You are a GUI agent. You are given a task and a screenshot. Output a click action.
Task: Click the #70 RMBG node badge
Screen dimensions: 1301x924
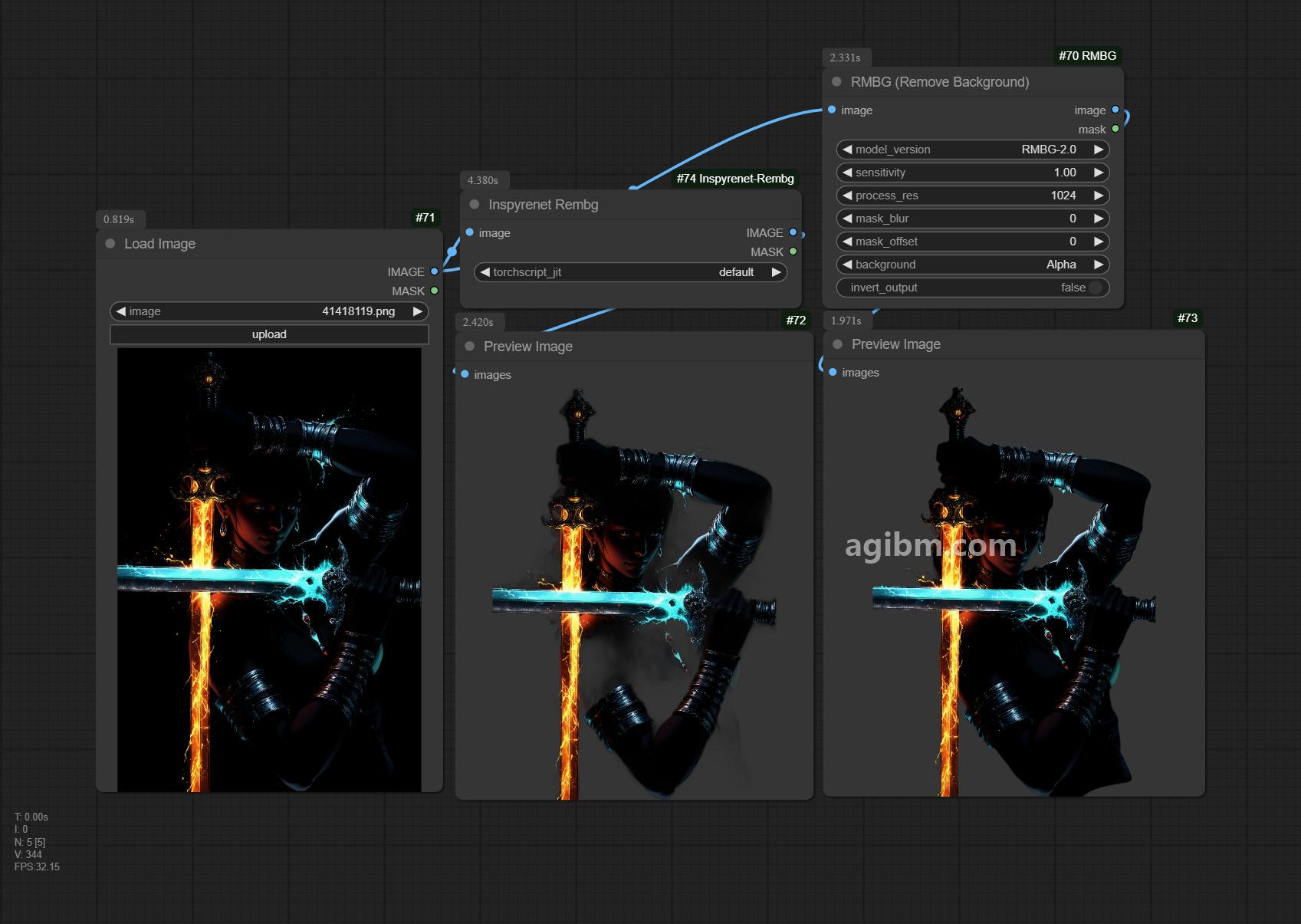[x=1087, y=55]
